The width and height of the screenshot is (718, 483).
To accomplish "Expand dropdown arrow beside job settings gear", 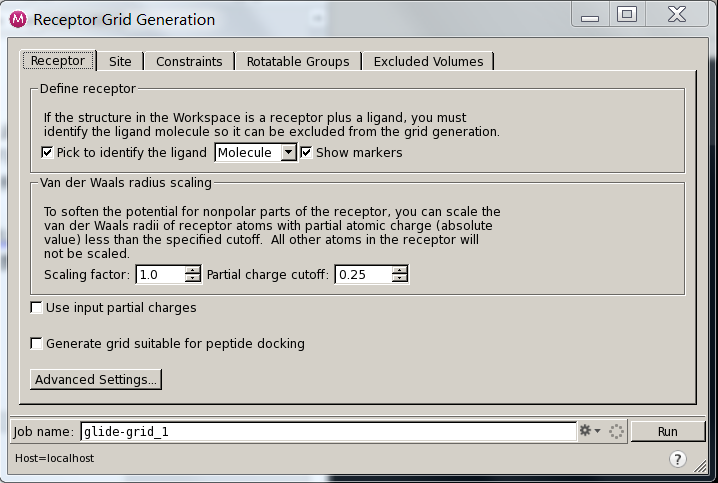I will (597, 431).
